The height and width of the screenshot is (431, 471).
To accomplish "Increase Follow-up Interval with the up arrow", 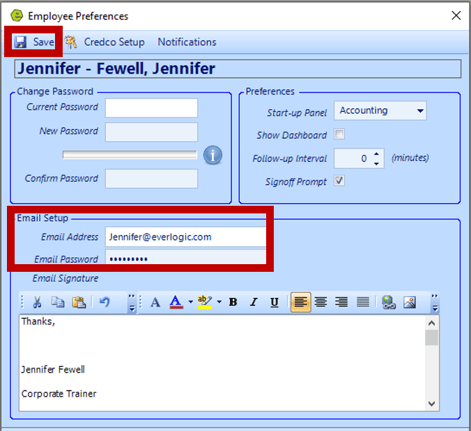I will point(376,154).
